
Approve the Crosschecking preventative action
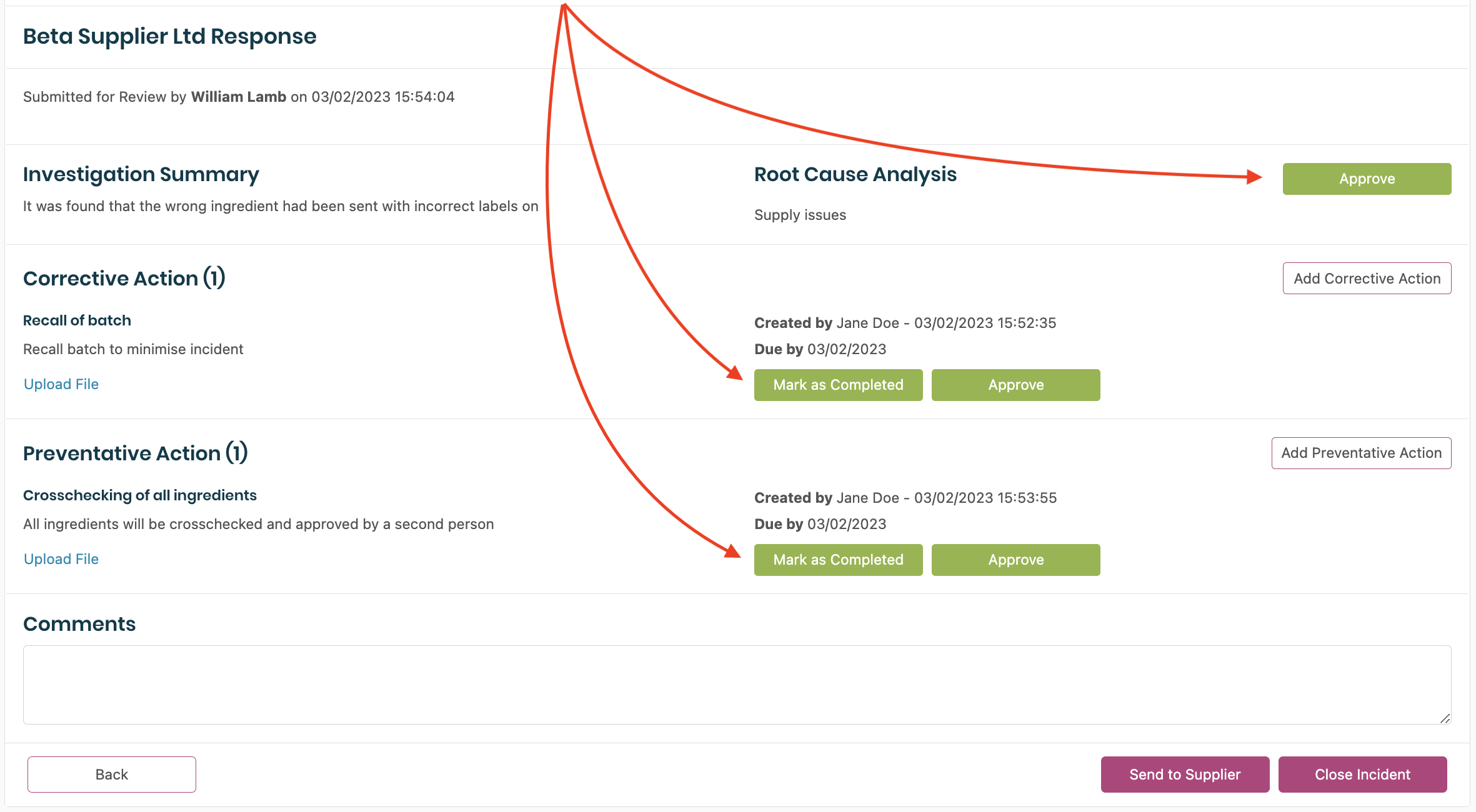click(x=1015, y=560)
